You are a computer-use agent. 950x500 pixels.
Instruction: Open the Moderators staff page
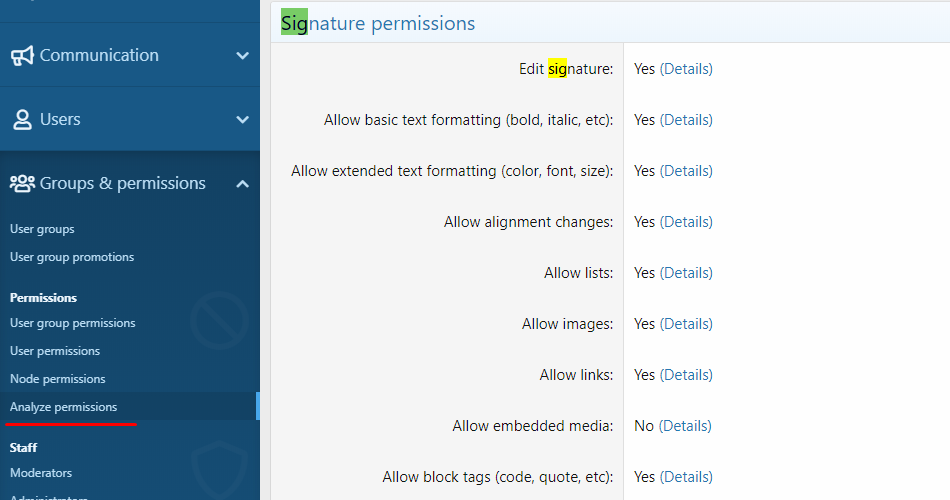[41, 473]
